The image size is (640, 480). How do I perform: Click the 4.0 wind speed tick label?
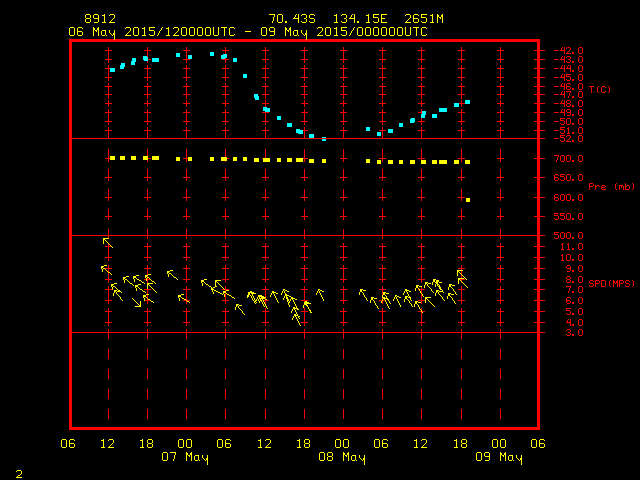coord(574,322)
